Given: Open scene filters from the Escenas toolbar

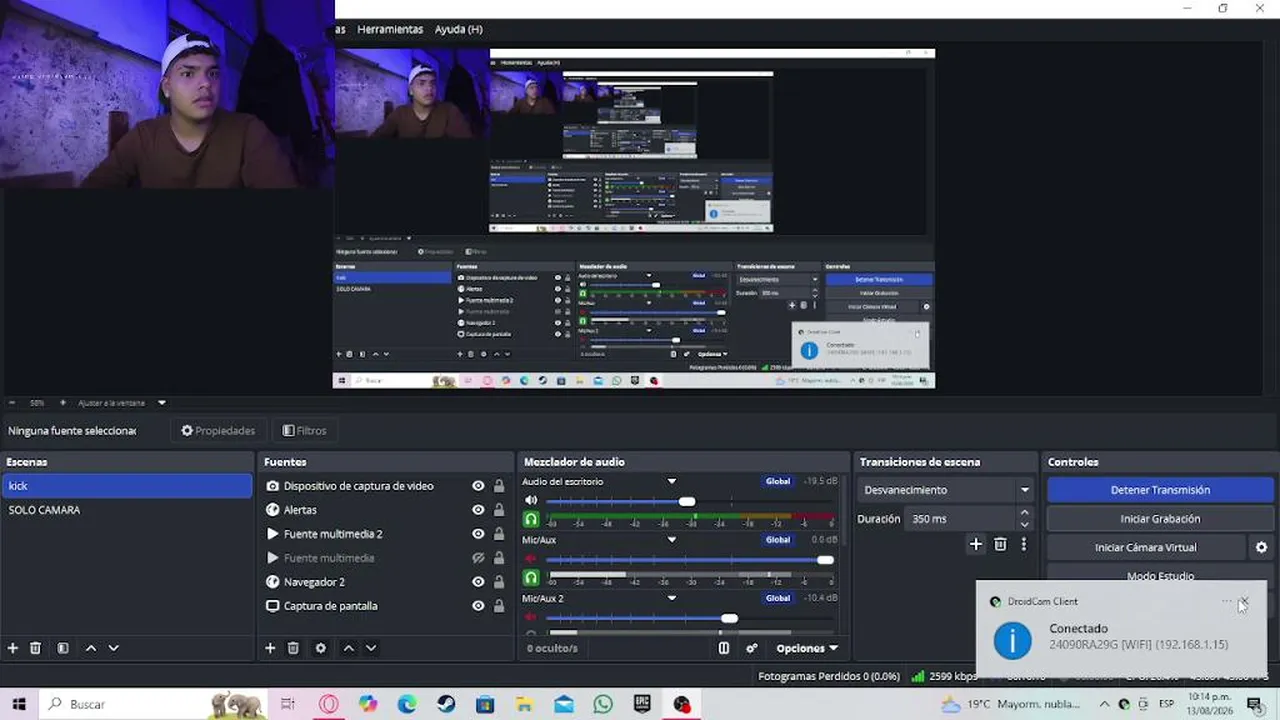Looking at the screenshot, I should tap(63, 648).
